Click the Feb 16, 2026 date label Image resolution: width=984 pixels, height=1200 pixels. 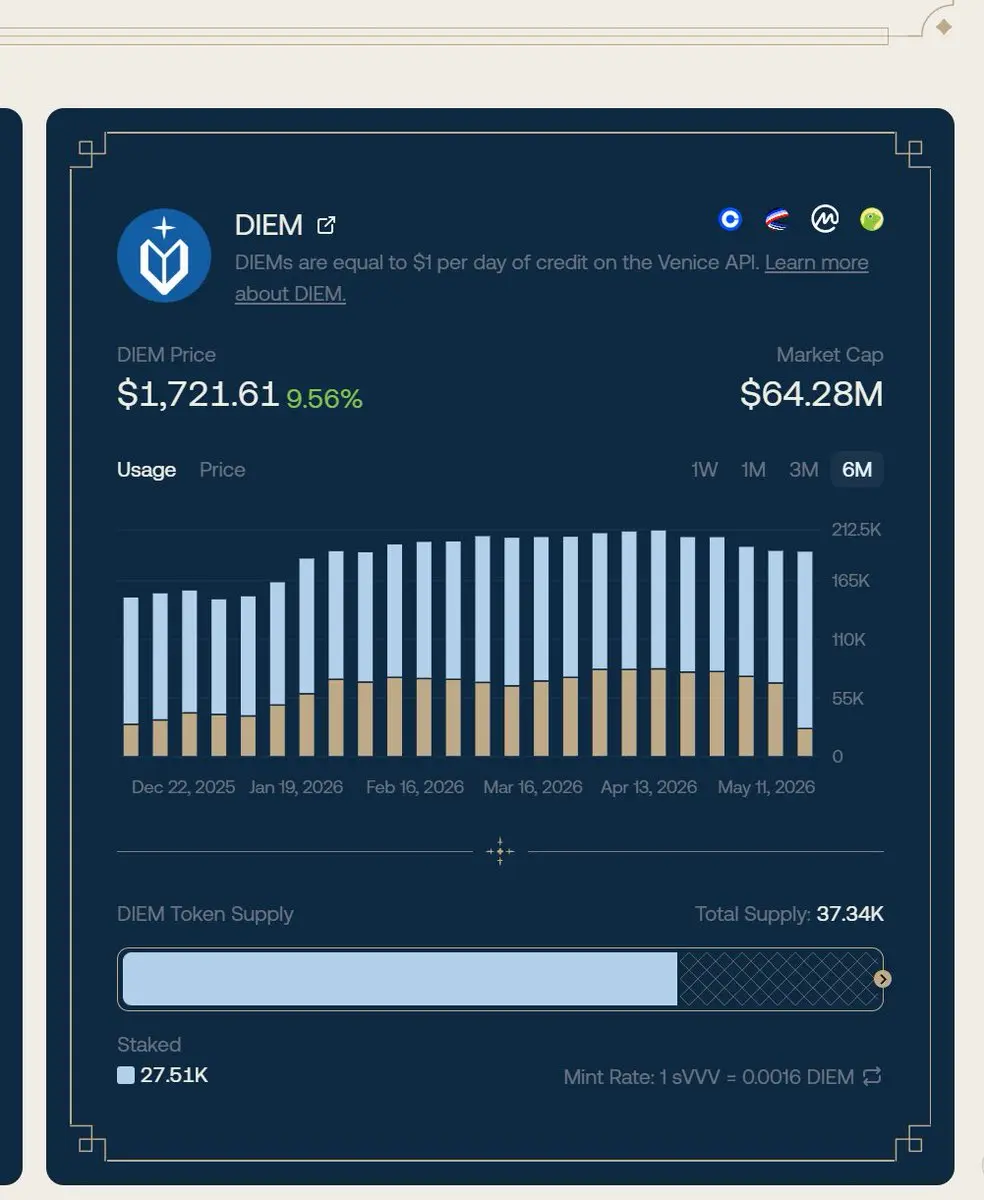(x=415, y=787)
